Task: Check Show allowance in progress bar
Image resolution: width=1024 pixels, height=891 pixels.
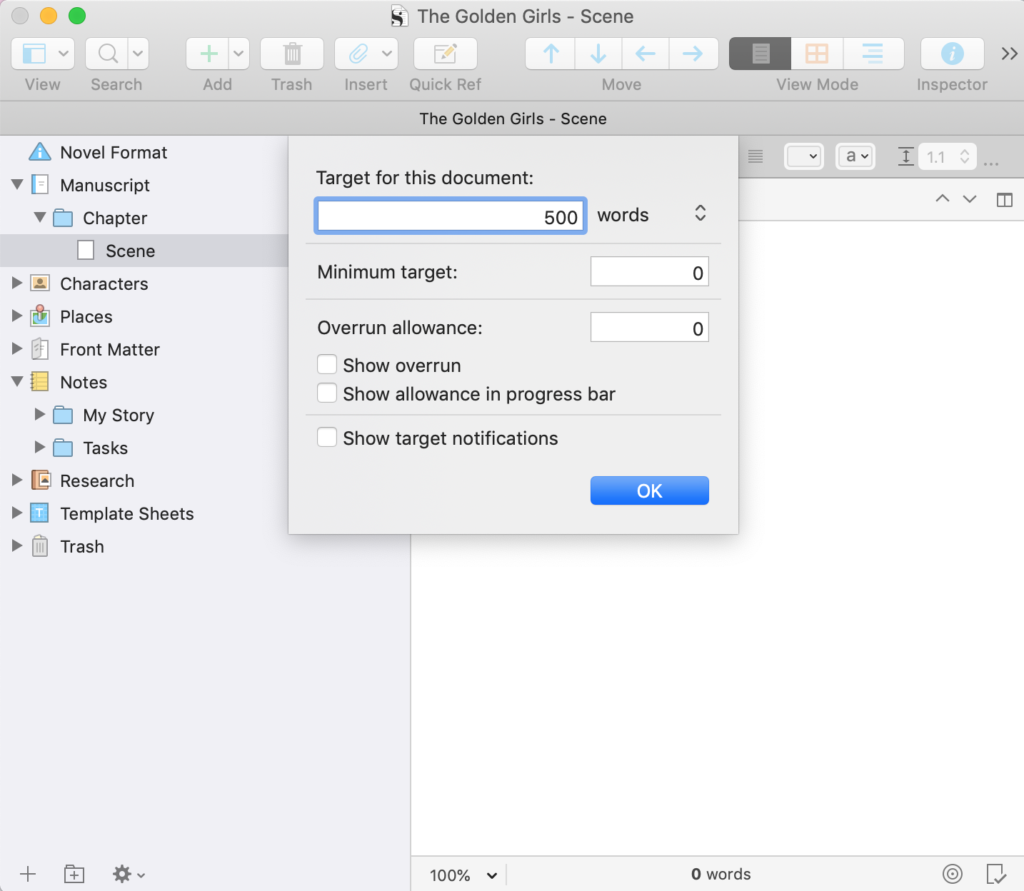Action: [327, 394]
